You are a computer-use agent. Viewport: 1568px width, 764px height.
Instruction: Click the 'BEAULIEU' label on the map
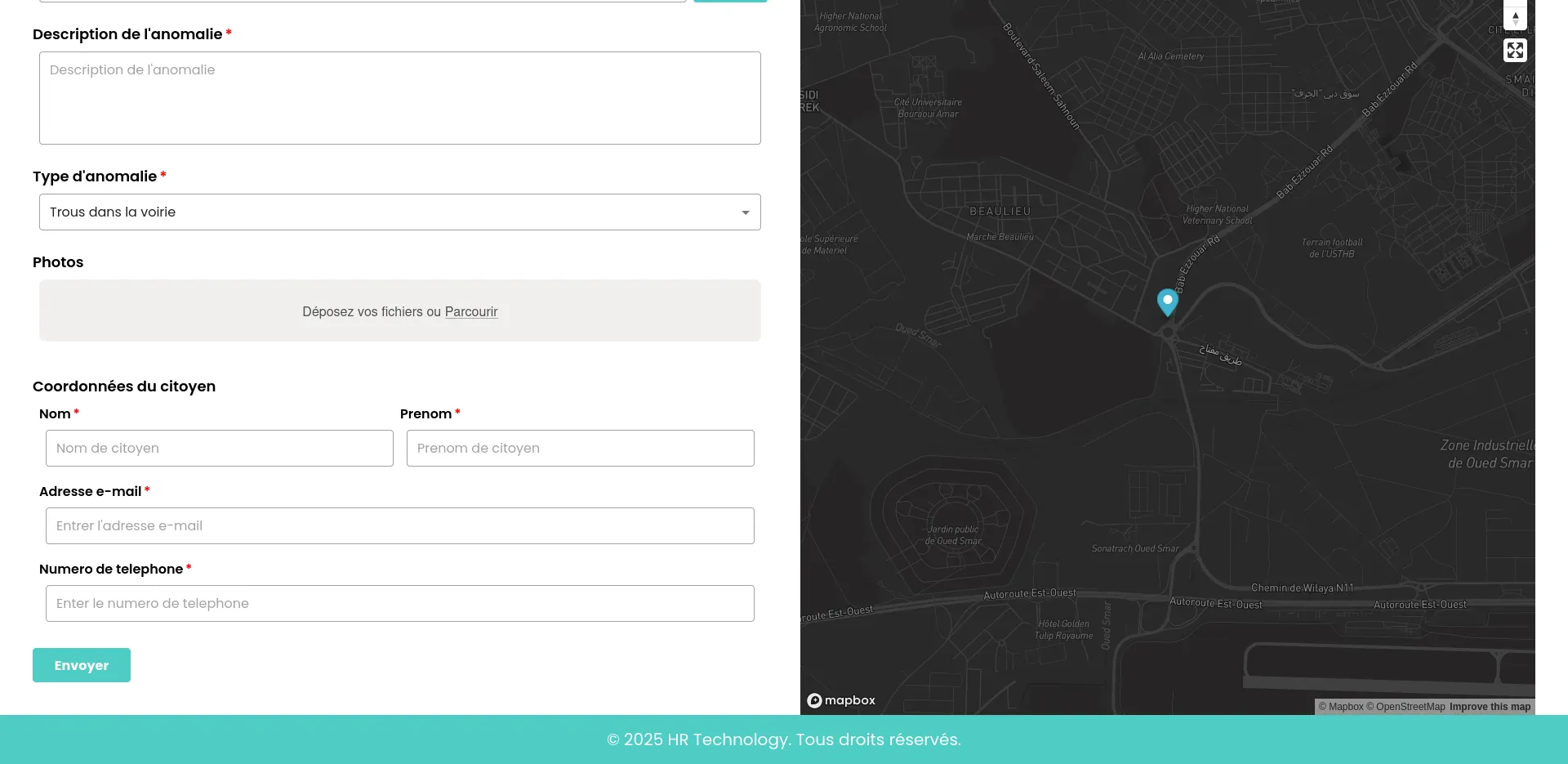point(1000,212)
